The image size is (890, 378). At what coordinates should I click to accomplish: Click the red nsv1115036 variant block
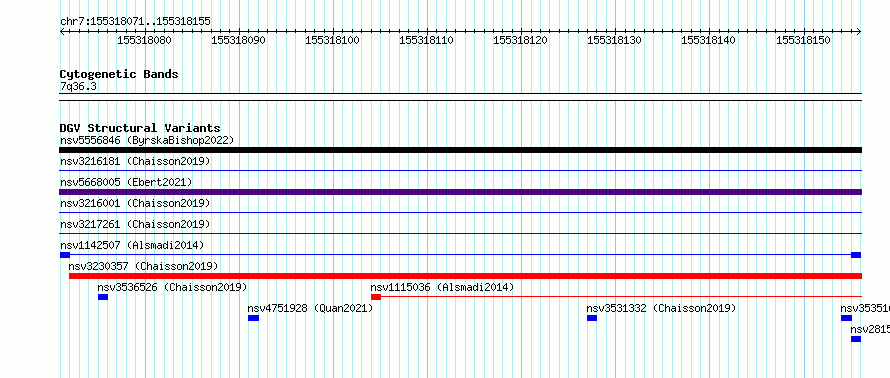376,297
